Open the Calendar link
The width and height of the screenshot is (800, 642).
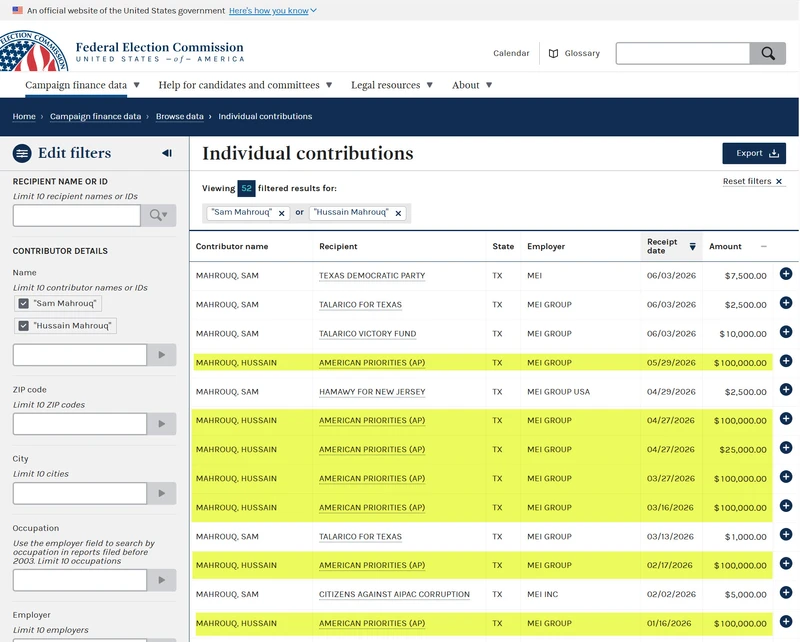[511, 53]
